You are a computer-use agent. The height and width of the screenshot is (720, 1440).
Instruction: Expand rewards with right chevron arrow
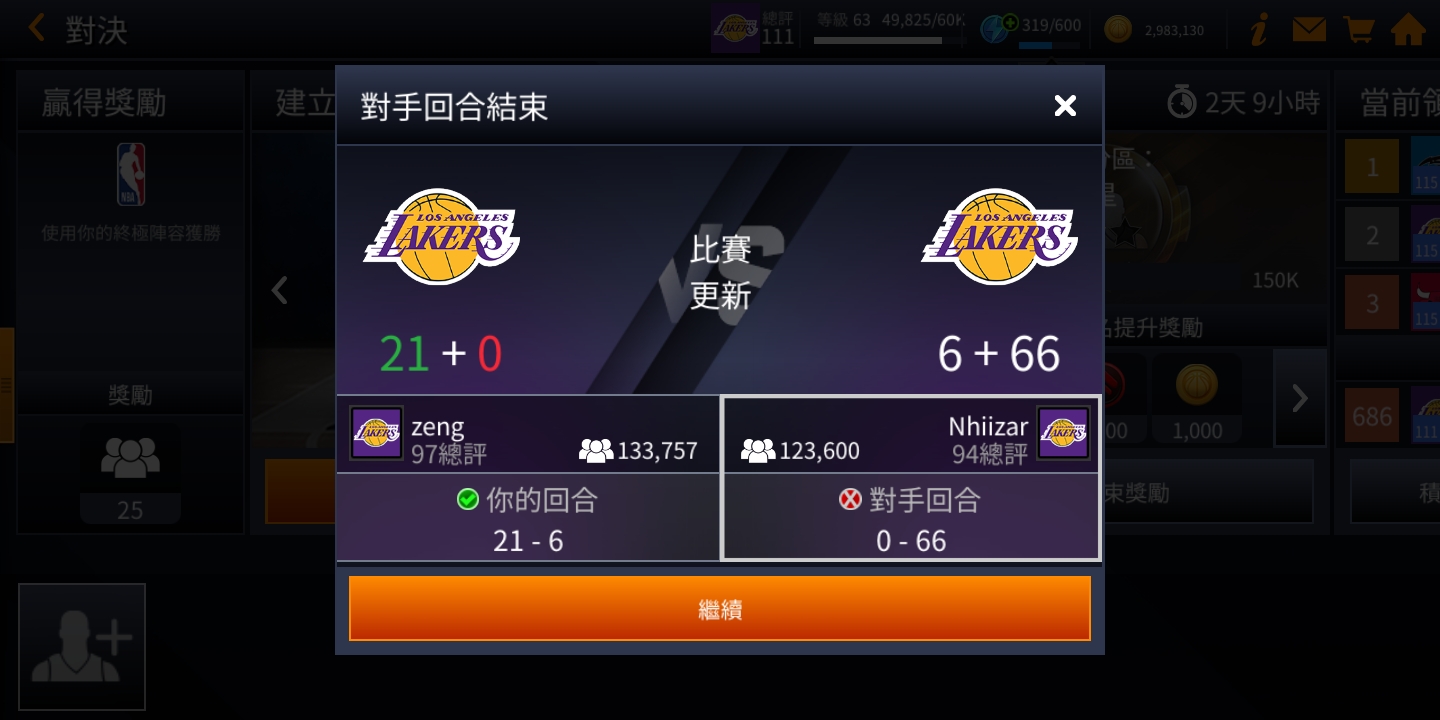pos(1300,398)
